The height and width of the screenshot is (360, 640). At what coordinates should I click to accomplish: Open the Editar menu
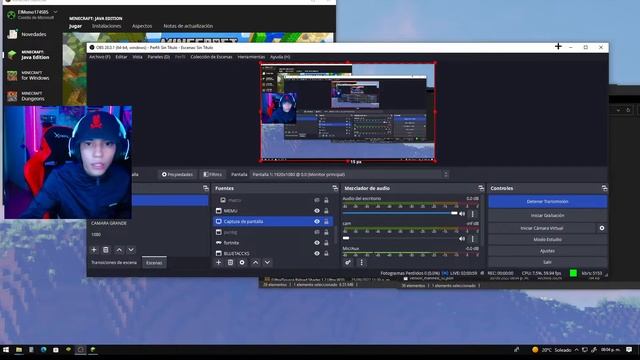(121, 57)
